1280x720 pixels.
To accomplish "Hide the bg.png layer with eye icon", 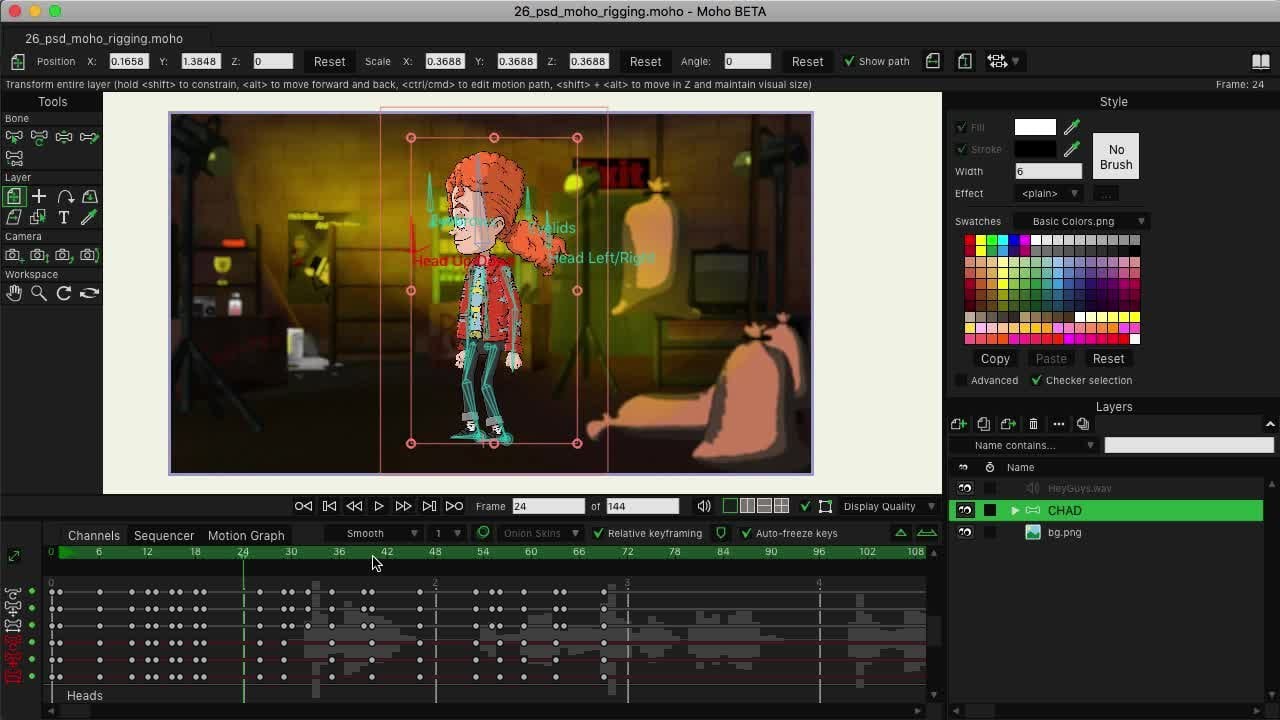I will coord(965,532).
